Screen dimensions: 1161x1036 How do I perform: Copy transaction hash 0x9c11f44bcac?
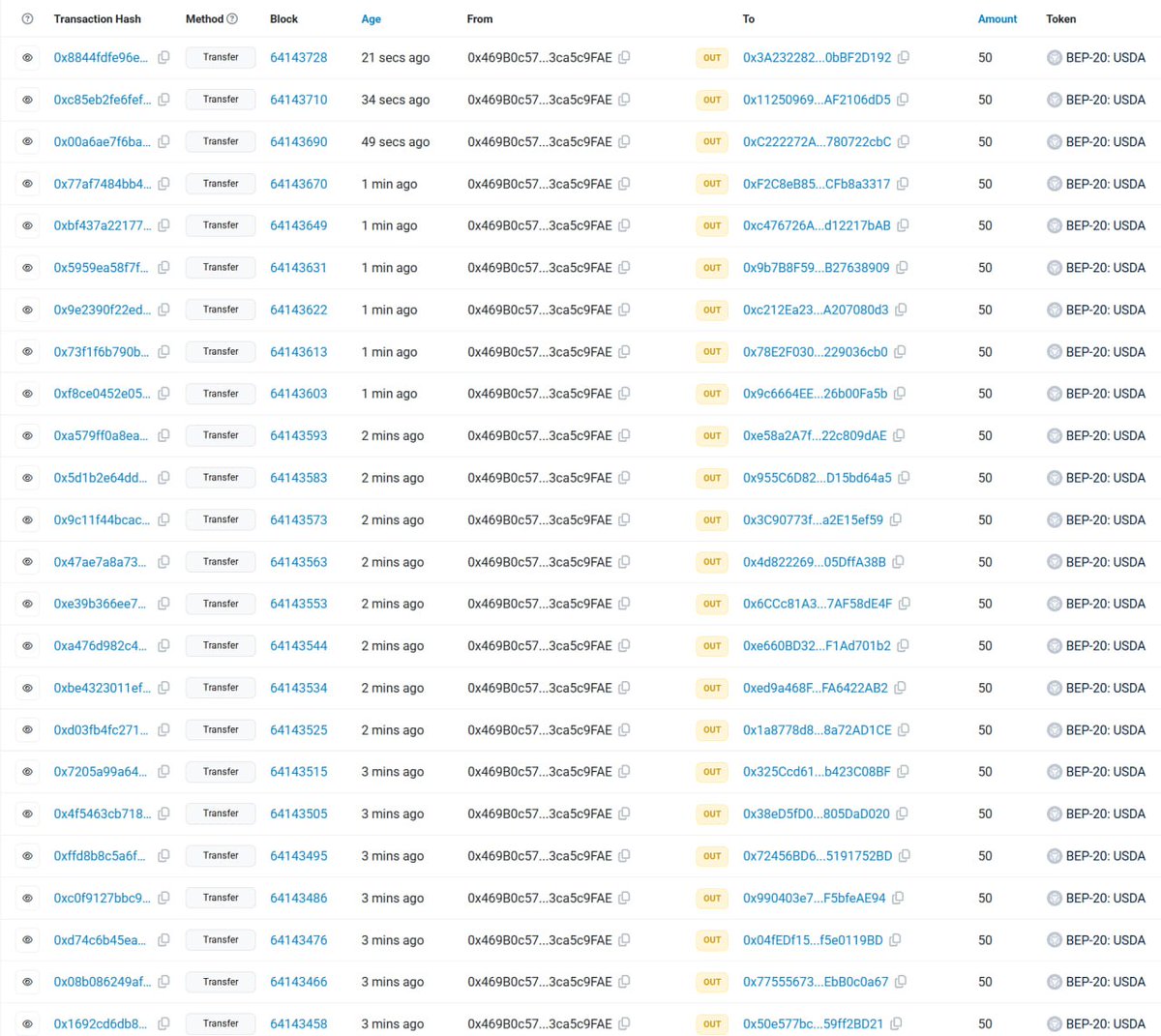pos(164,519)
